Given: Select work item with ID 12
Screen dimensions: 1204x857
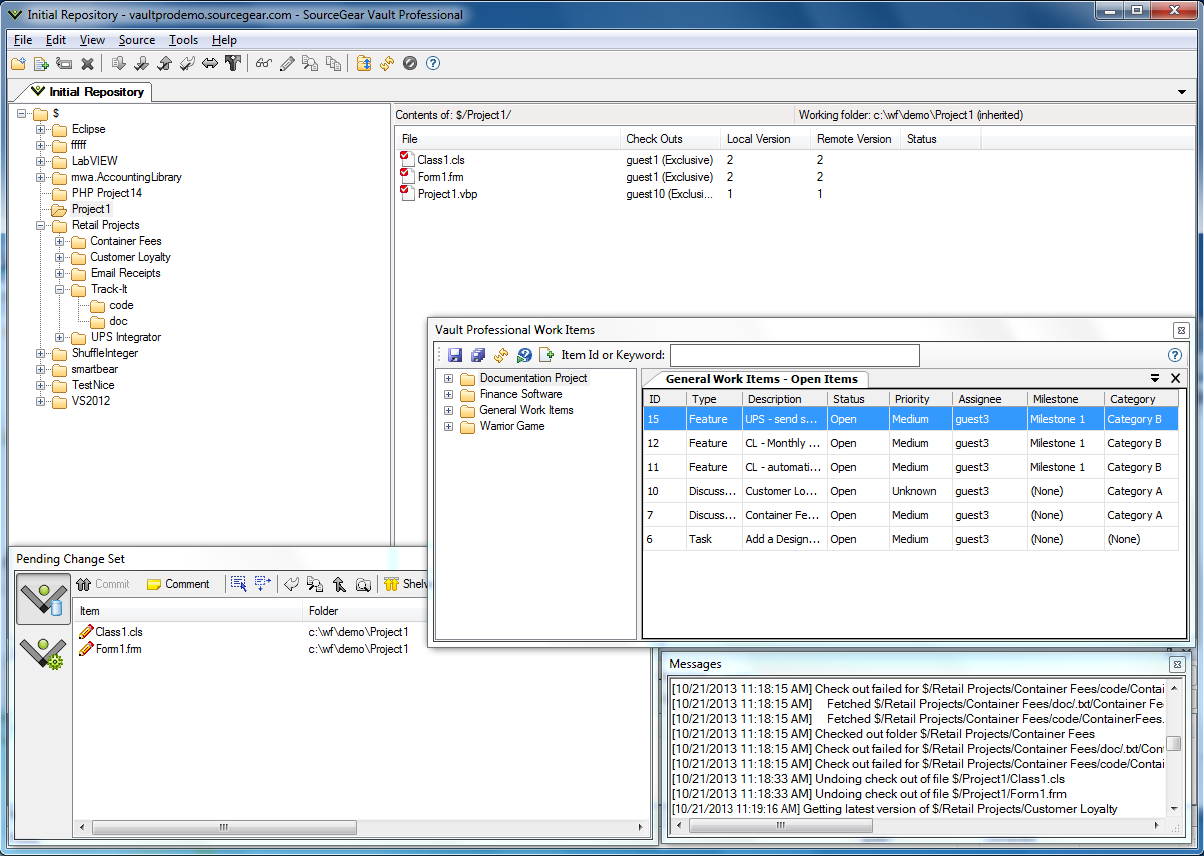Looking at the screenshot, I should click(910, 443).
